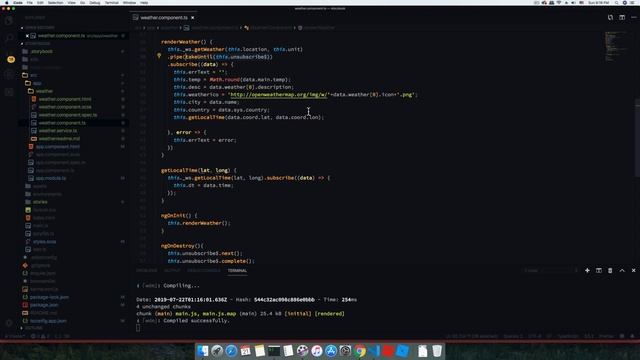Open the File menu

click(x=30, y=3)
